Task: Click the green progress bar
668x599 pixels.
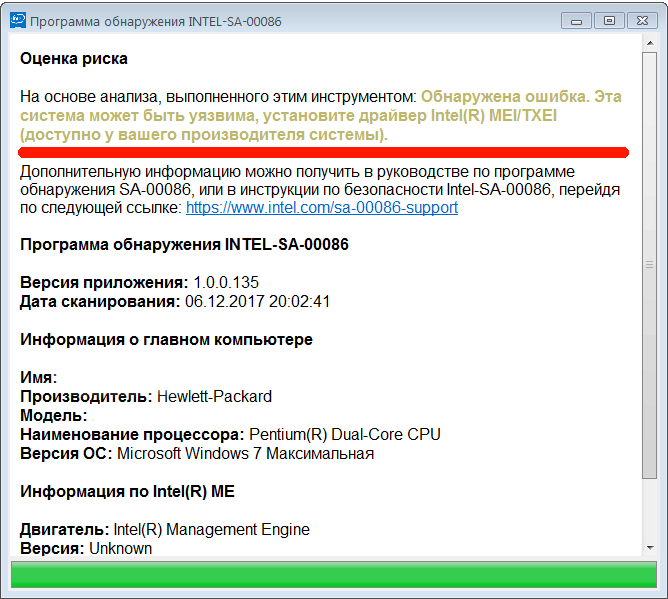Action: pyautogui.click(x=334, y=574)
